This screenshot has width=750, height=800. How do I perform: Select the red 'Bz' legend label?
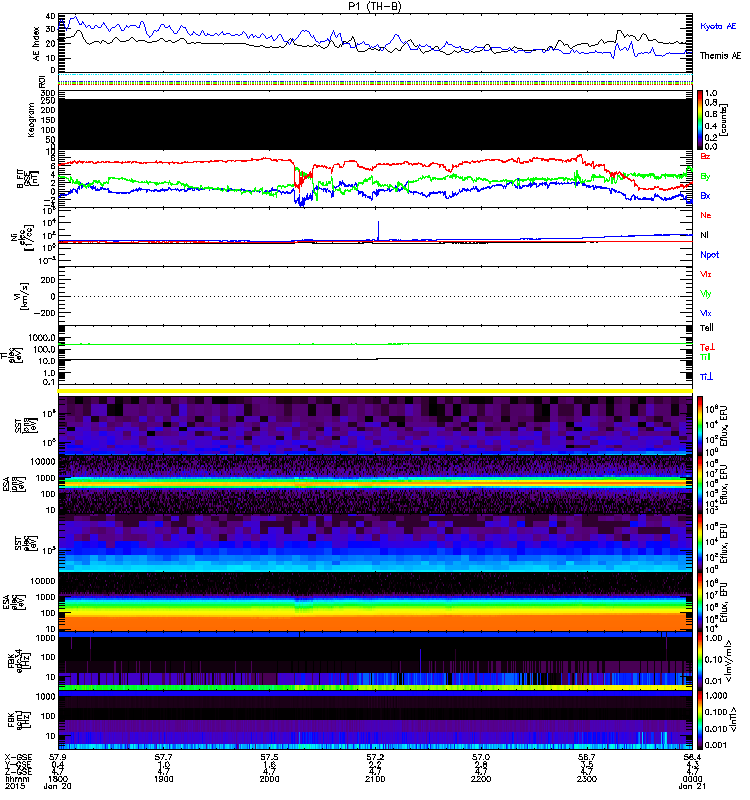(705, 156)
